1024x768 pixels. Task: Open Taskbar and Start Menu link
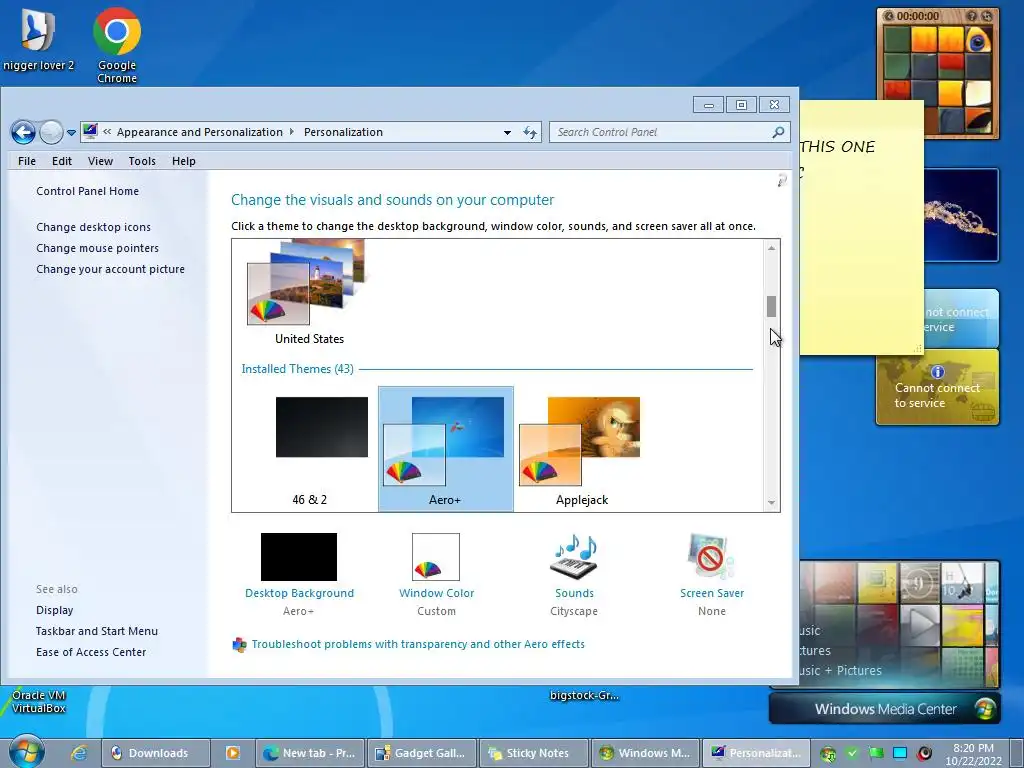click(x=97, y=631)
